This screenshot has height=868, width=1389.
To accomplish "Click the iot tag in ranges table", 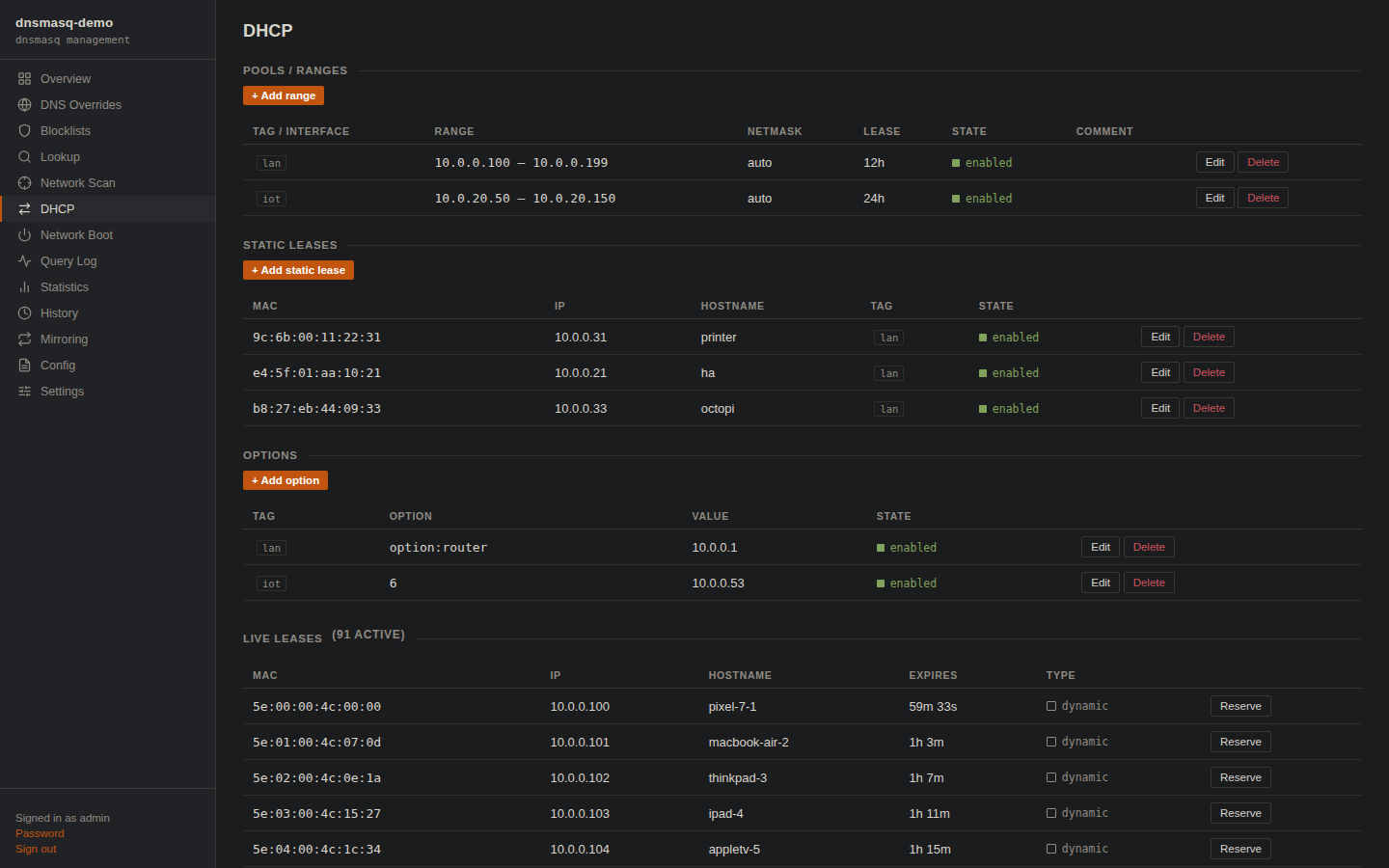I will pos(271,199).
